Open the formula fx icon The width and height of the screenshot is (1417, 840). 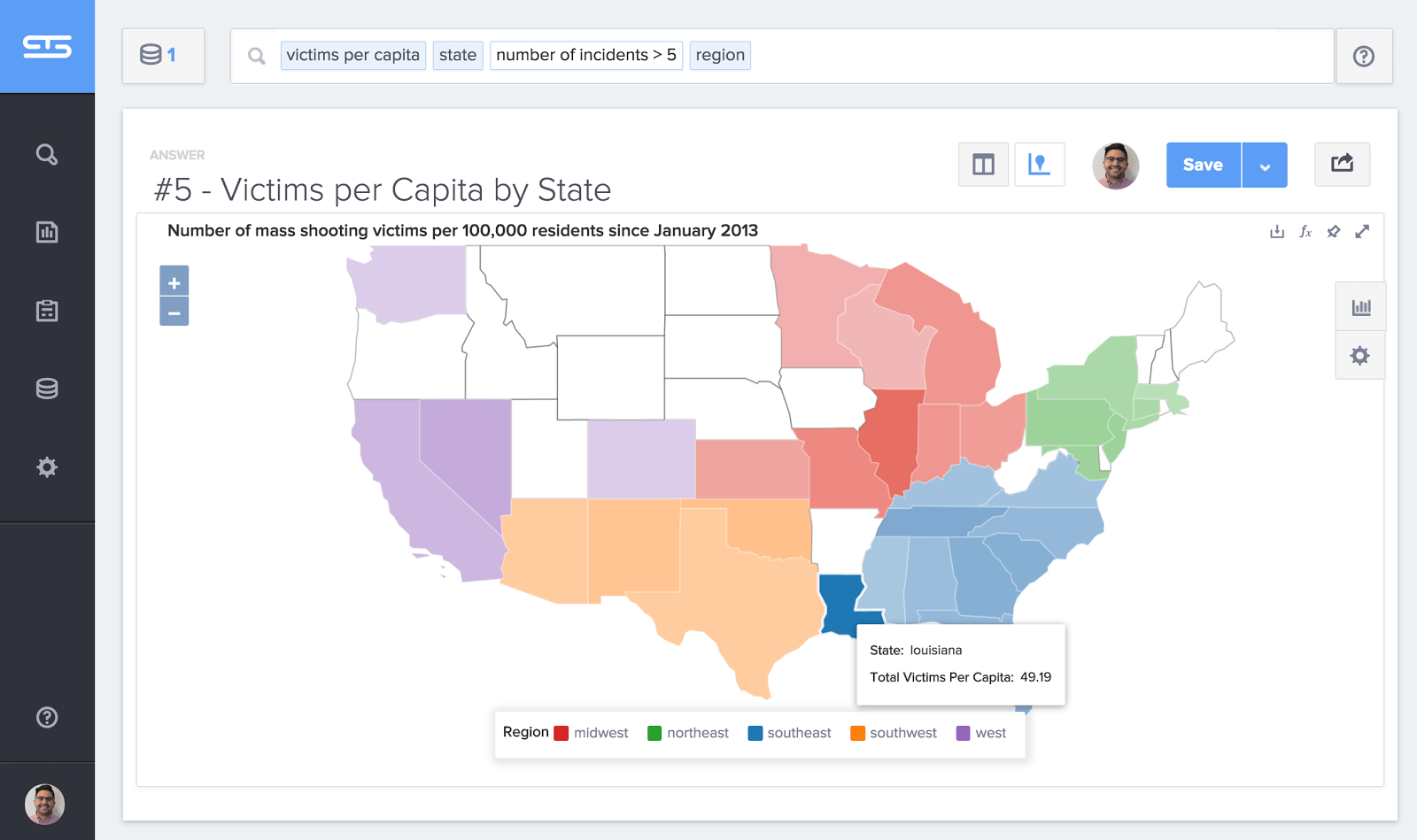tap(1305, 232)
